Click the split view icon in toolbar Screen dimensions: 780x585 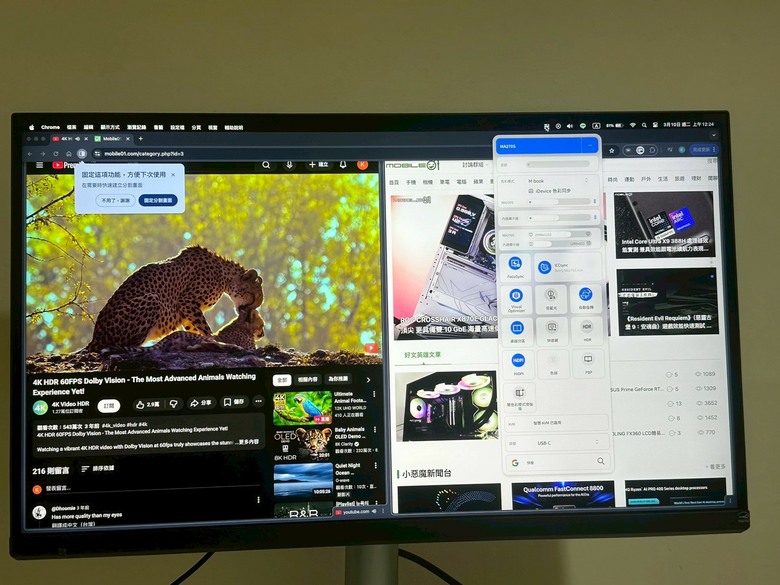82,154
